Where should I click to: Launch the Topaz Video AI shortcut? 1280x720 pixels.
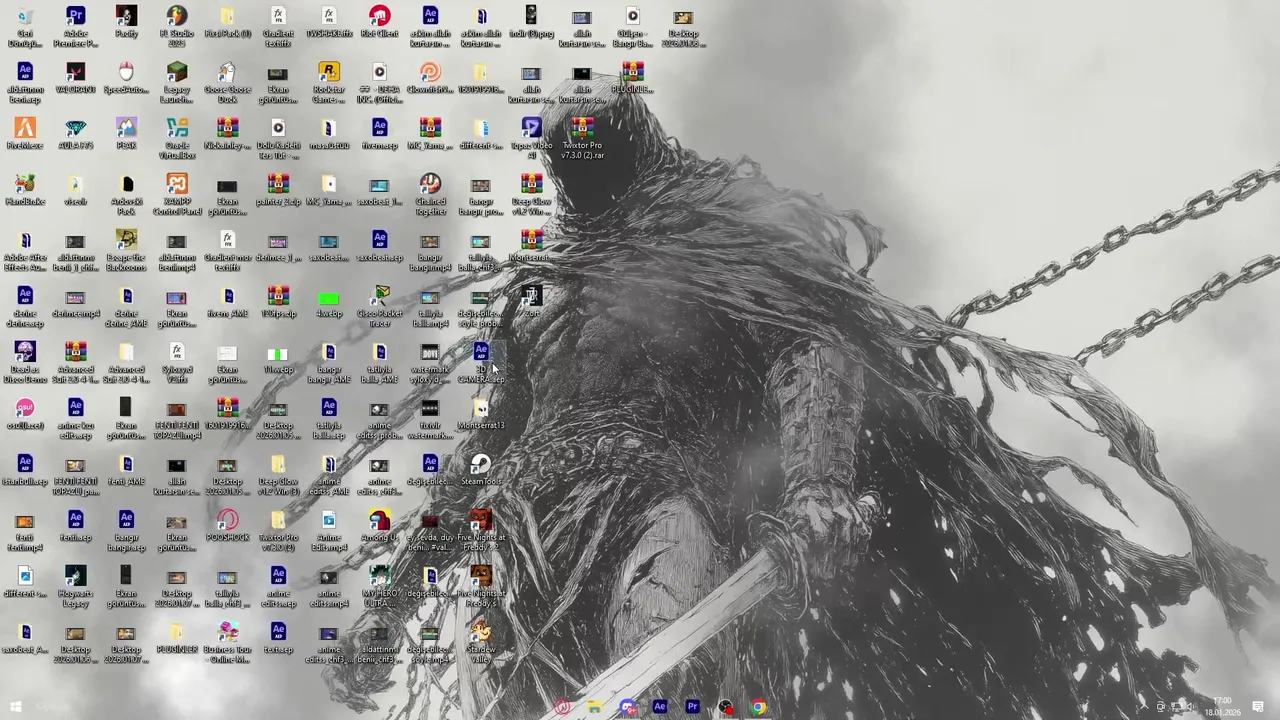coord(531,139)
